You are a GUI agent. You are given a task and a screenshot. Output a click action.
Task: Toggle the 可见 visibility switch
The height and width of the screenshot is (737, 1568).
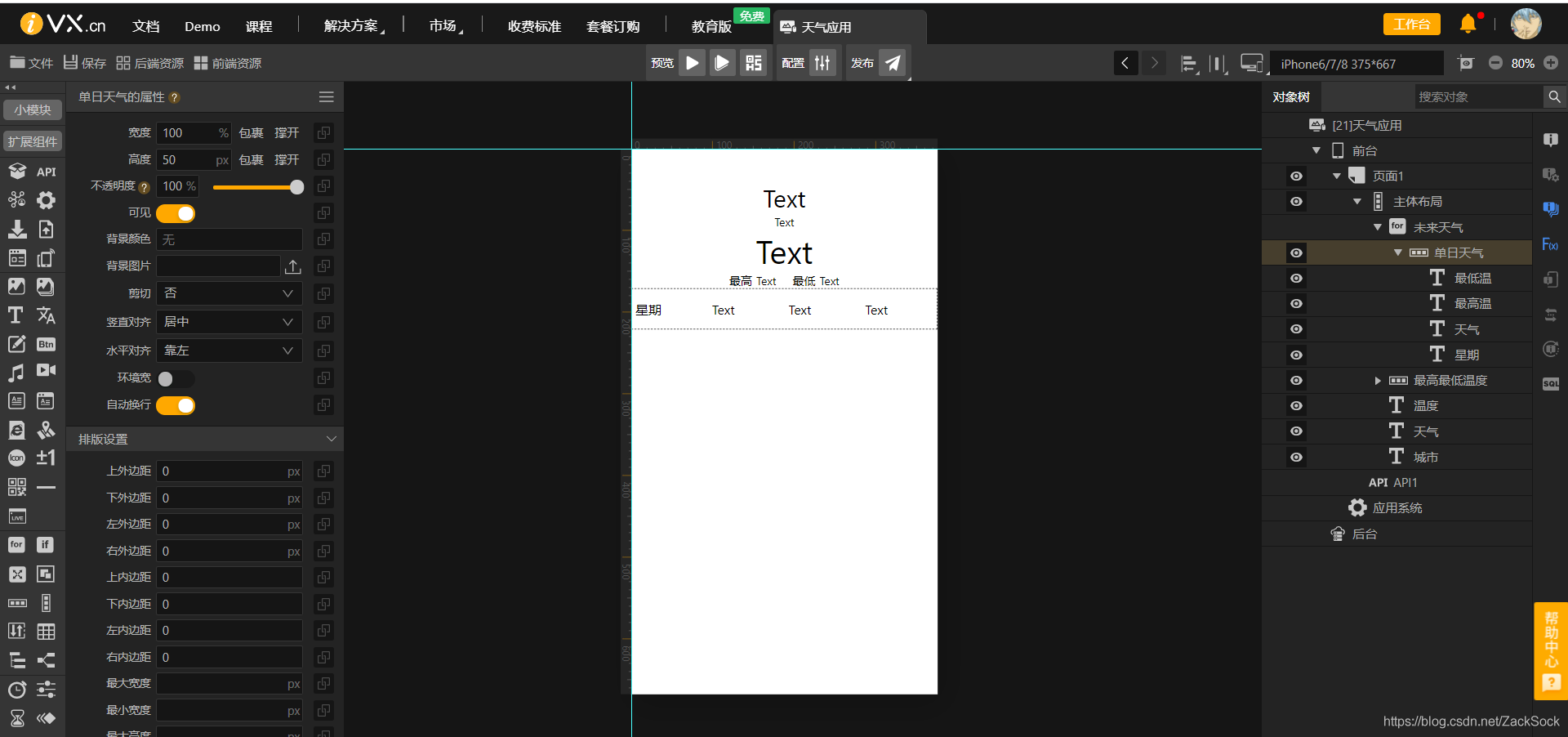coord(176,213)
